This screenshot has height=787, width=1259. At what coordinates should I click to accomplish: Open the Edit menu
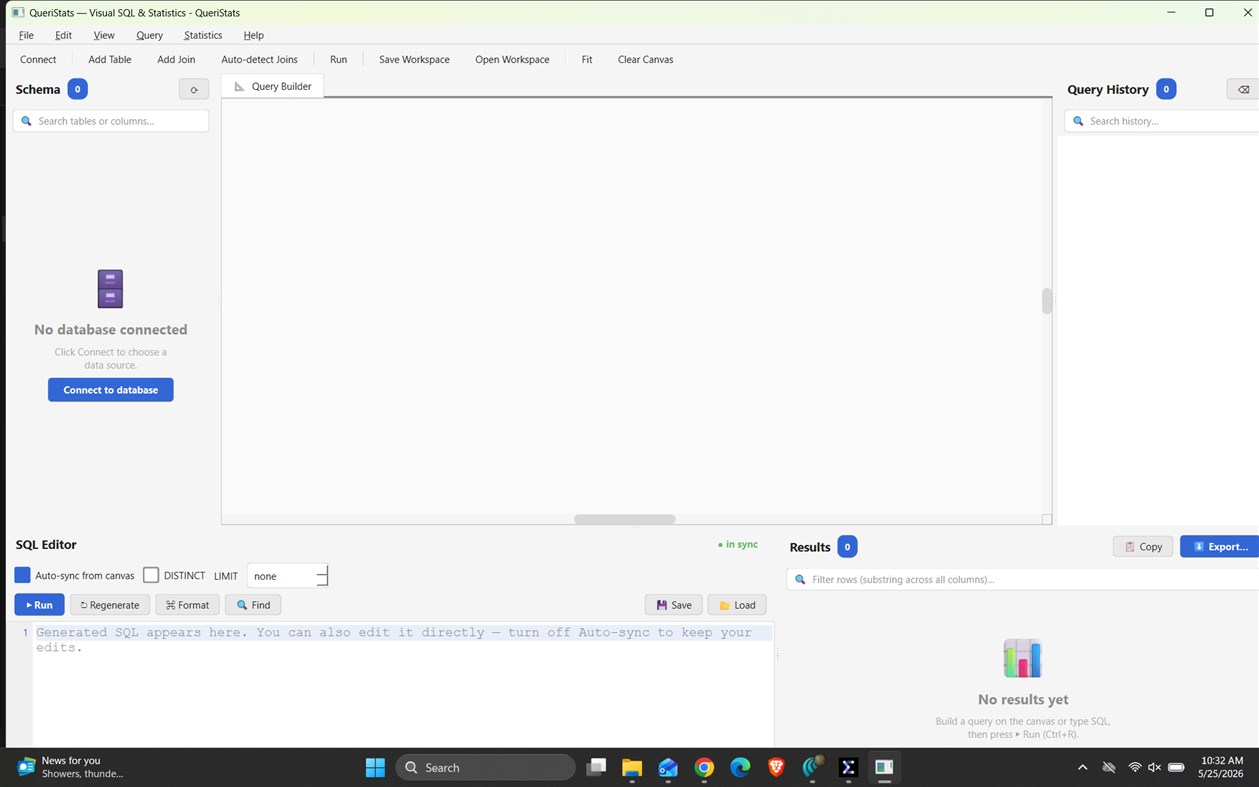(x=63, y=35)
